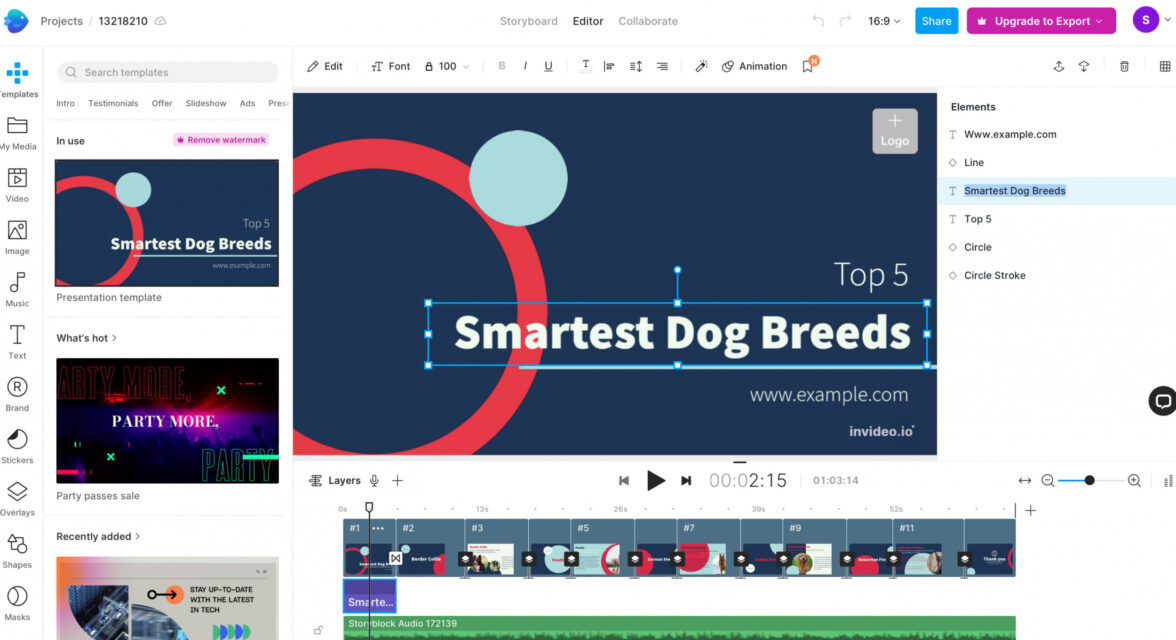Click the Redo arrow
The height and width of the screenshot is (640, 1176).
point(845,21)
